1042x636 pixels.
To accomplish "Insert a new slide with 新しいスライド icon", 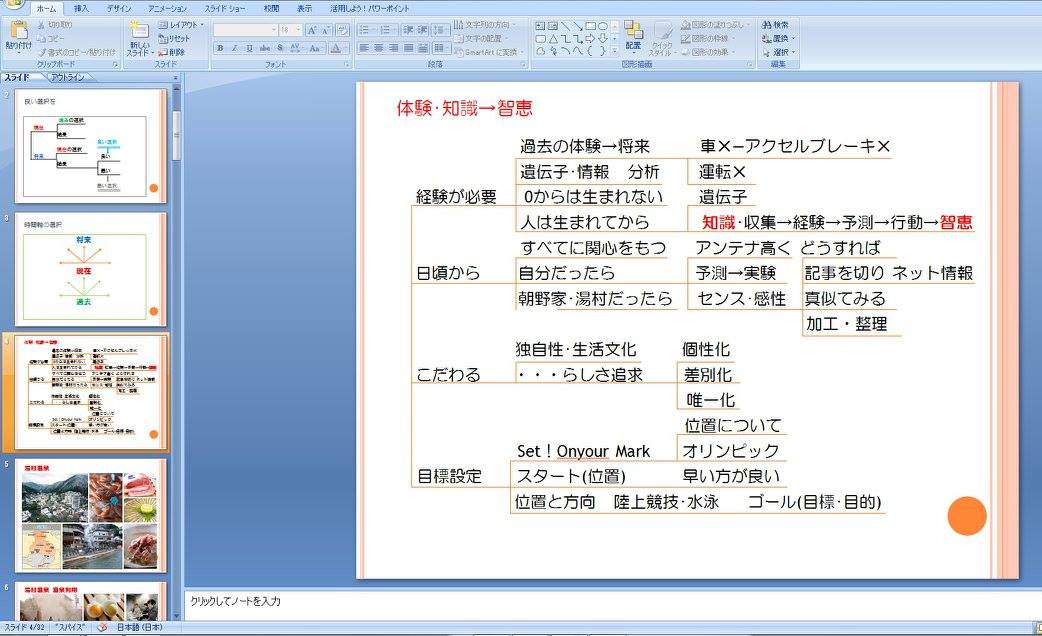I will pos(139,29).
